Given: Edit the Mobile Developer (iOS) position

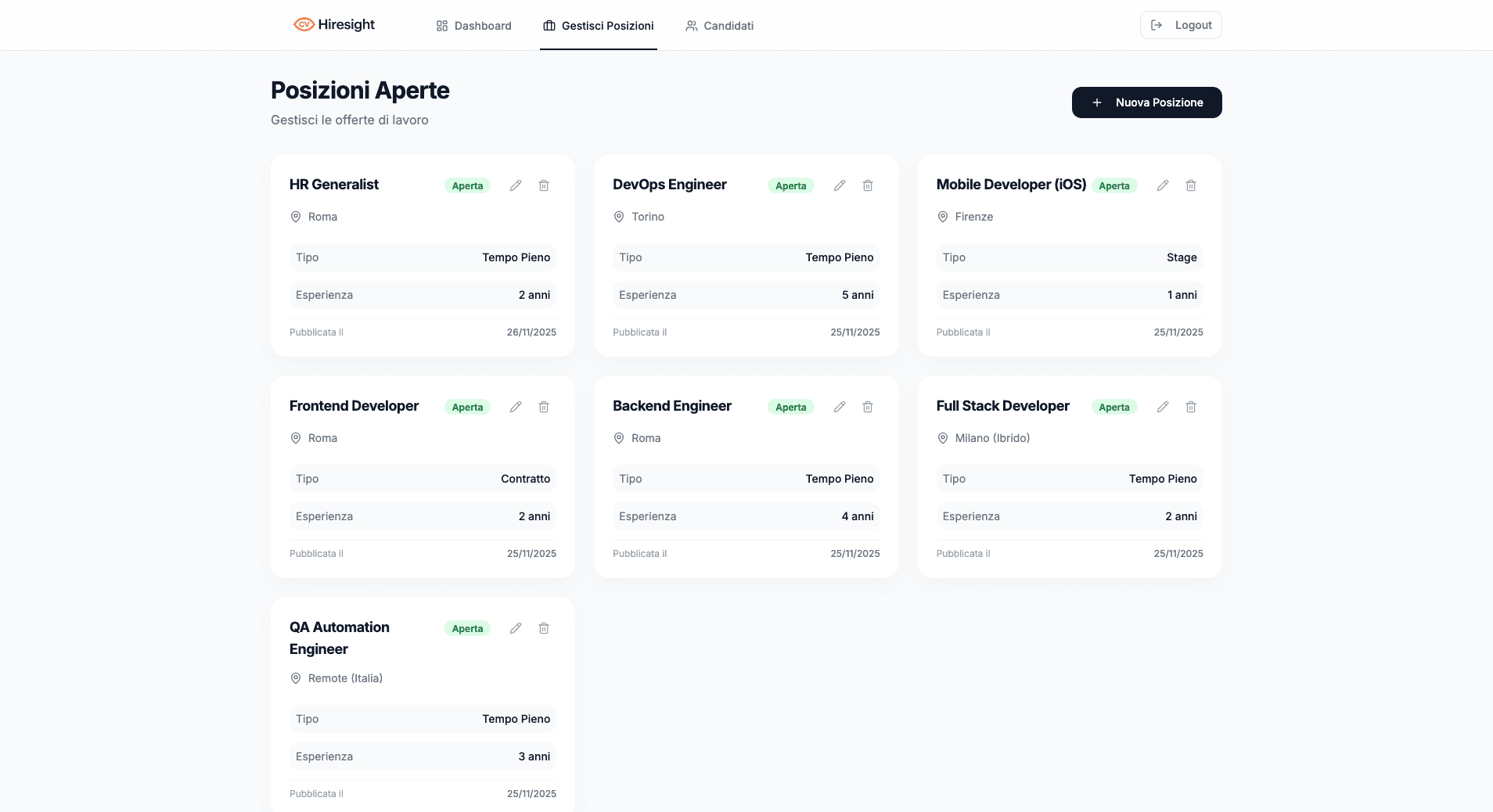Looking at the screenshot, I should (1163, 185).
